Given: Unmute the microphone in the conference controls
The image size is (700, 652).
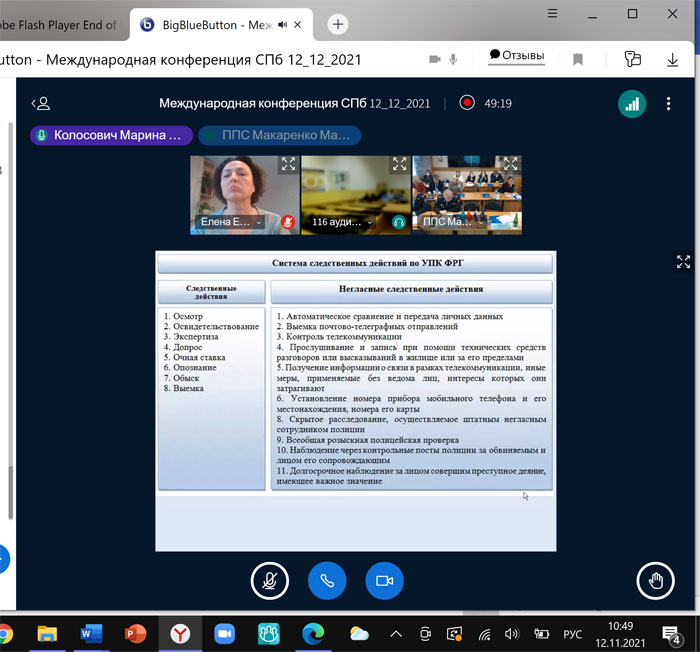Looking at the screenshot, I should 270,580.
